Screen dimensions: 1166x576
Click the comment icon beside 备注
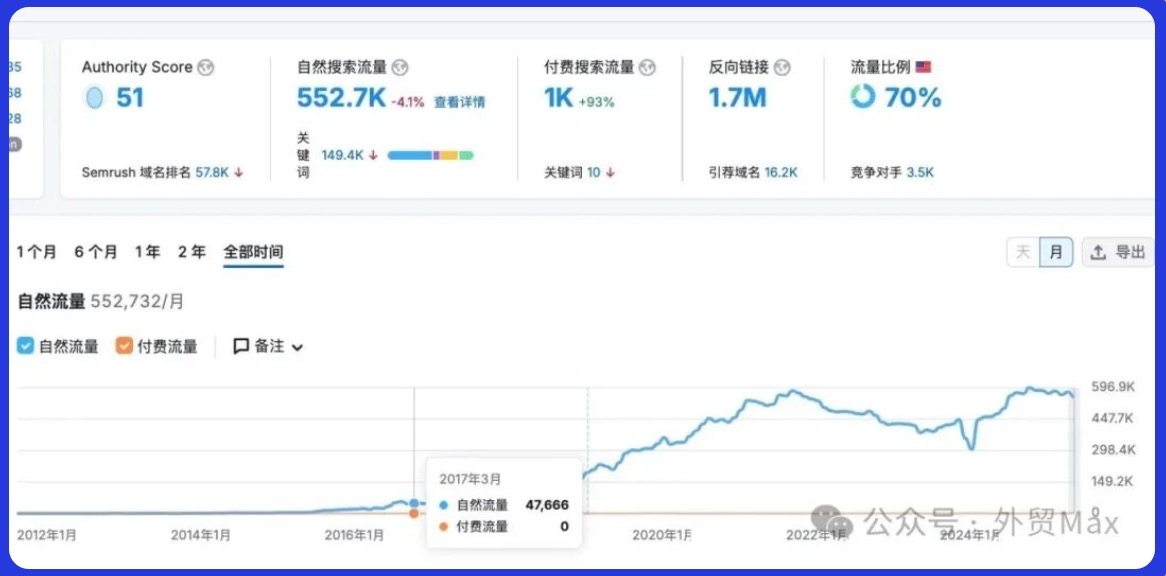(241, 346)
